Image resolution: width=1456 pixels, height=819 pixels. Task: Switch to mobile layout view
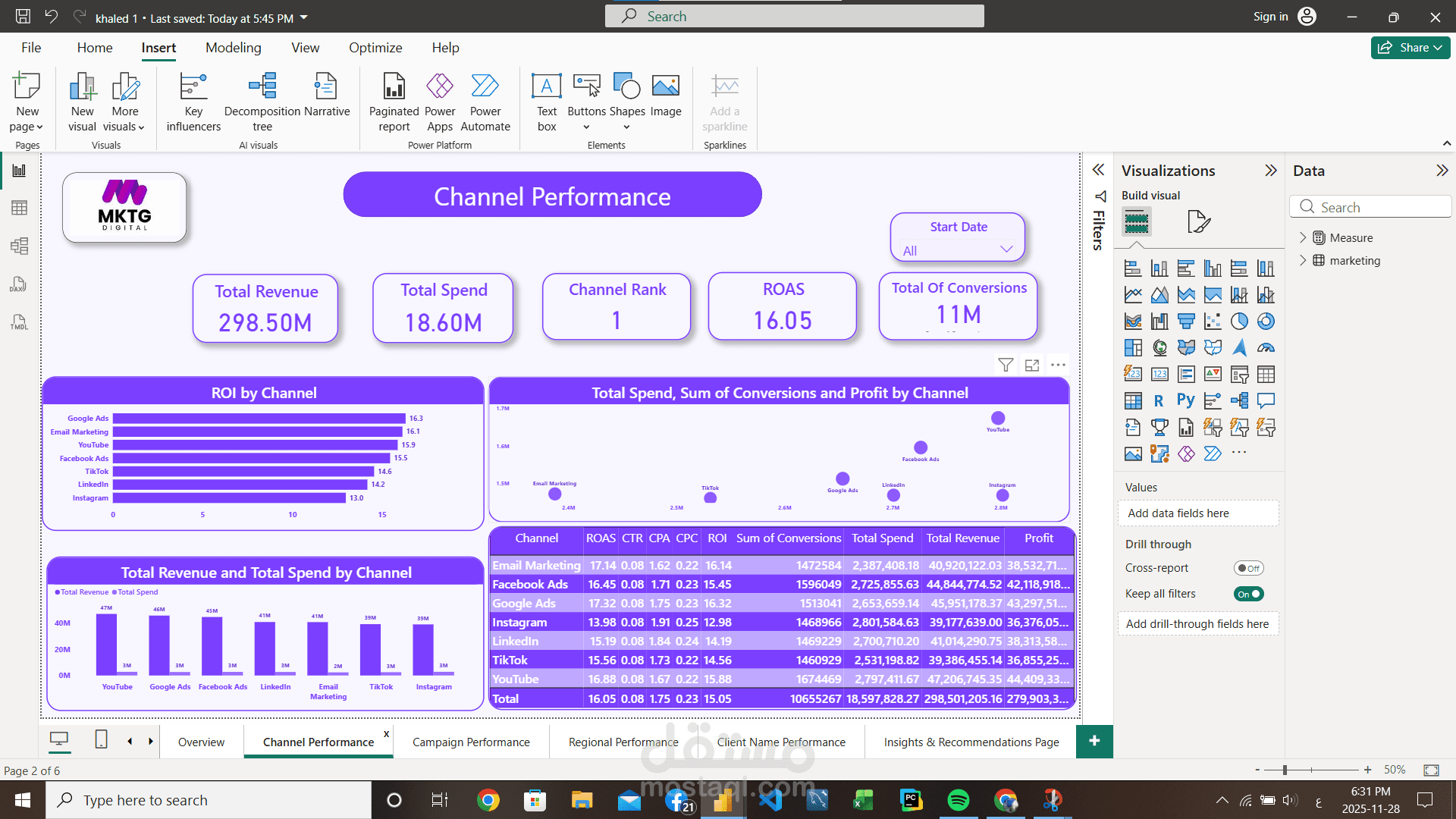pyautogui.click(x=101, y=739)
